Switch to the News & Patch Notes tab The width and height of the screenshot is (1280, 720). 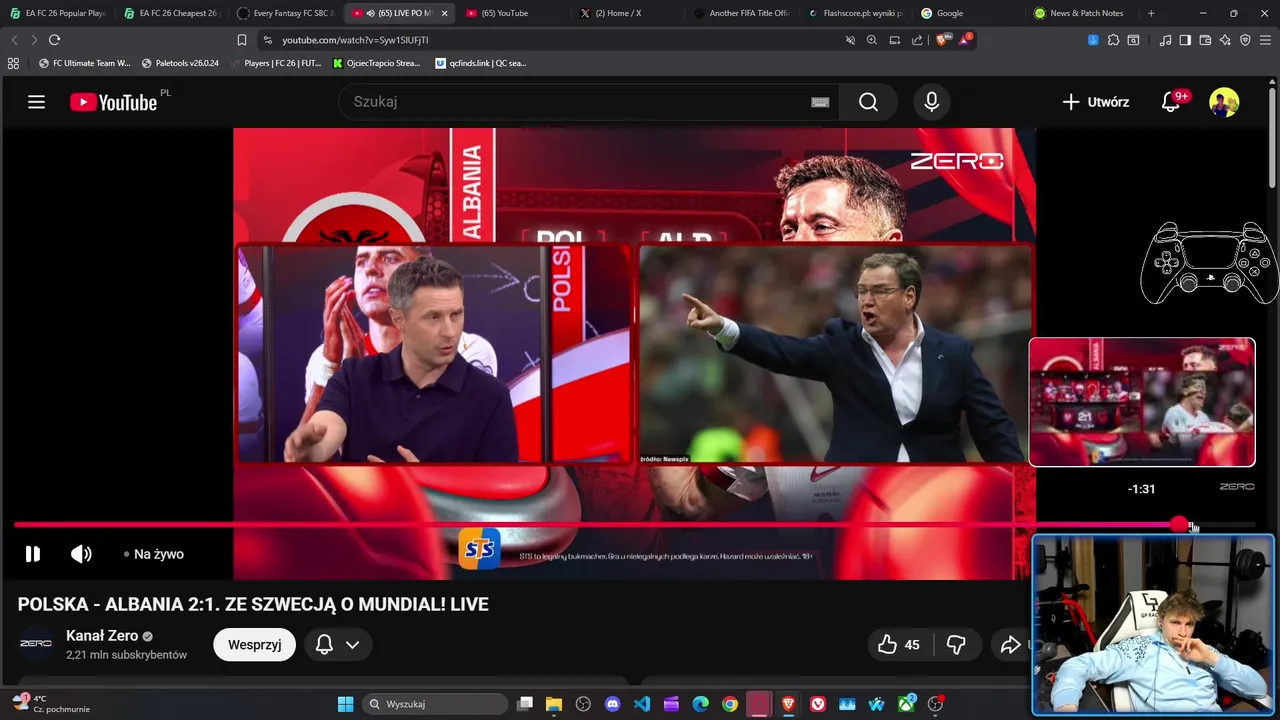click(1084, 13)
